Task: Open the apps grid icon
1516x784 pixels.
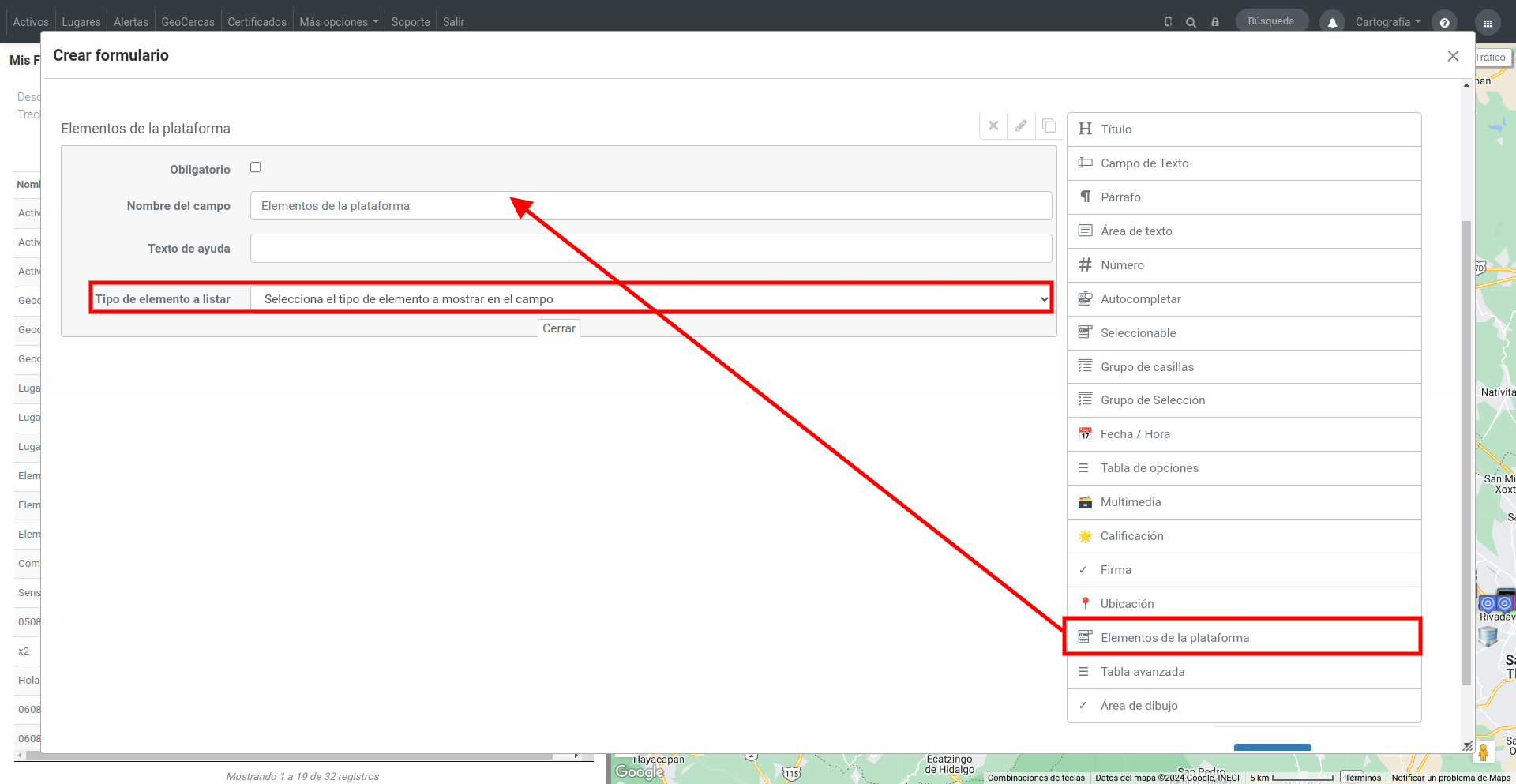Action: click(1488, 22)
